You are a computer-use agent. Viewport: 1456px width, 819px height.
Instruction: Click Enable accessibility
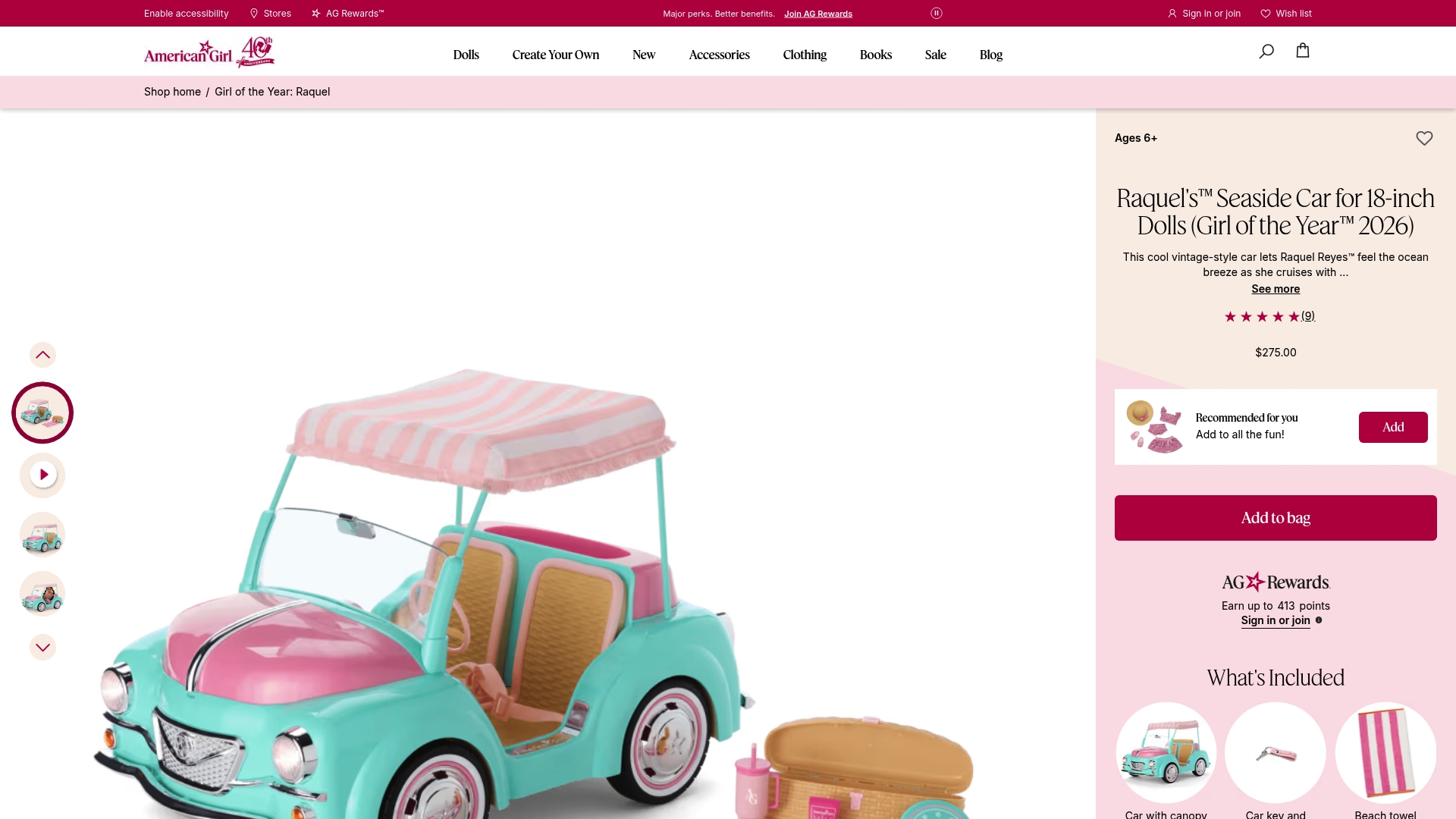point(186,14)
